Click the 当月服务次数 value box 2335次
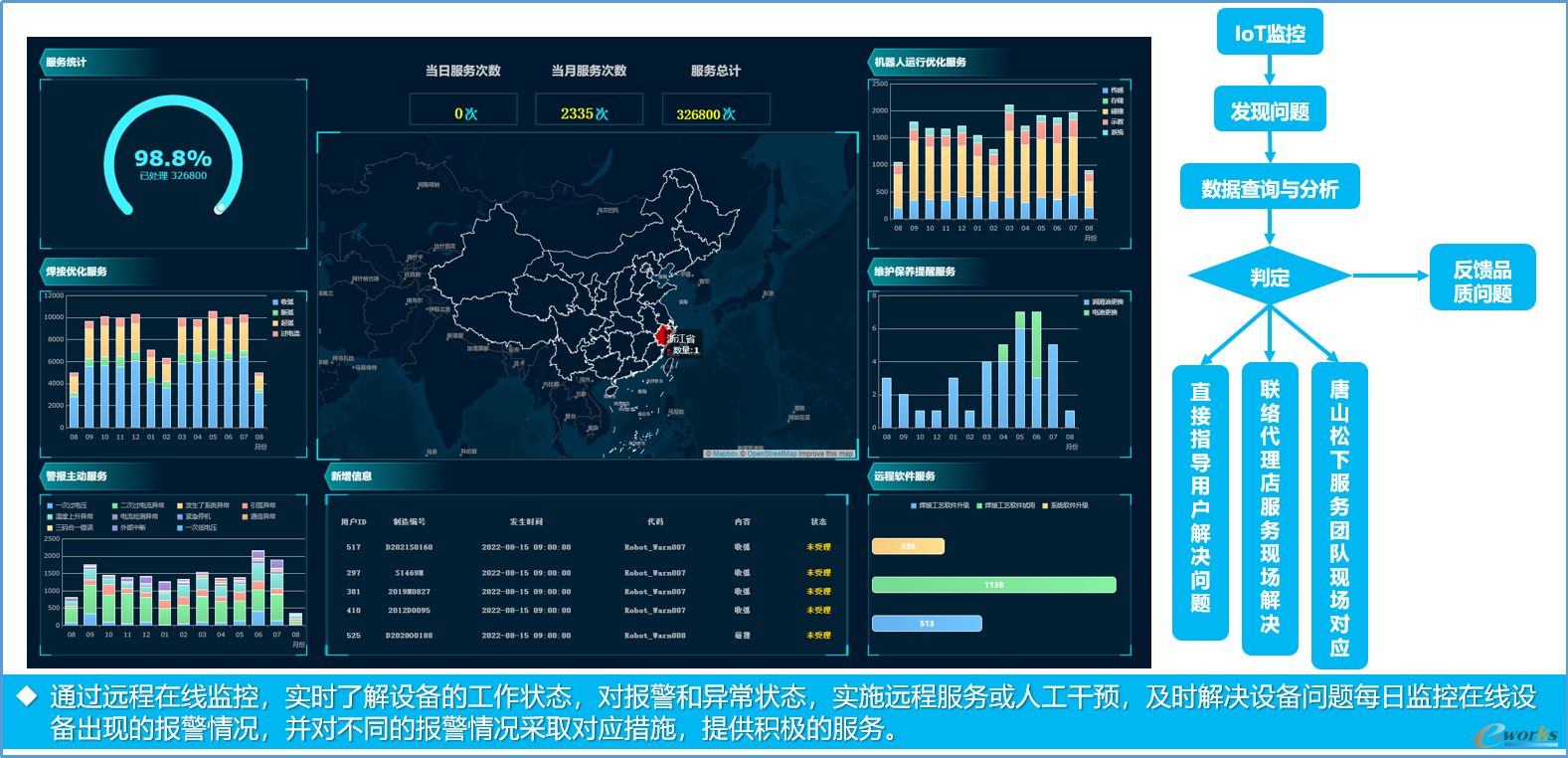 click(x=589, y=109)
